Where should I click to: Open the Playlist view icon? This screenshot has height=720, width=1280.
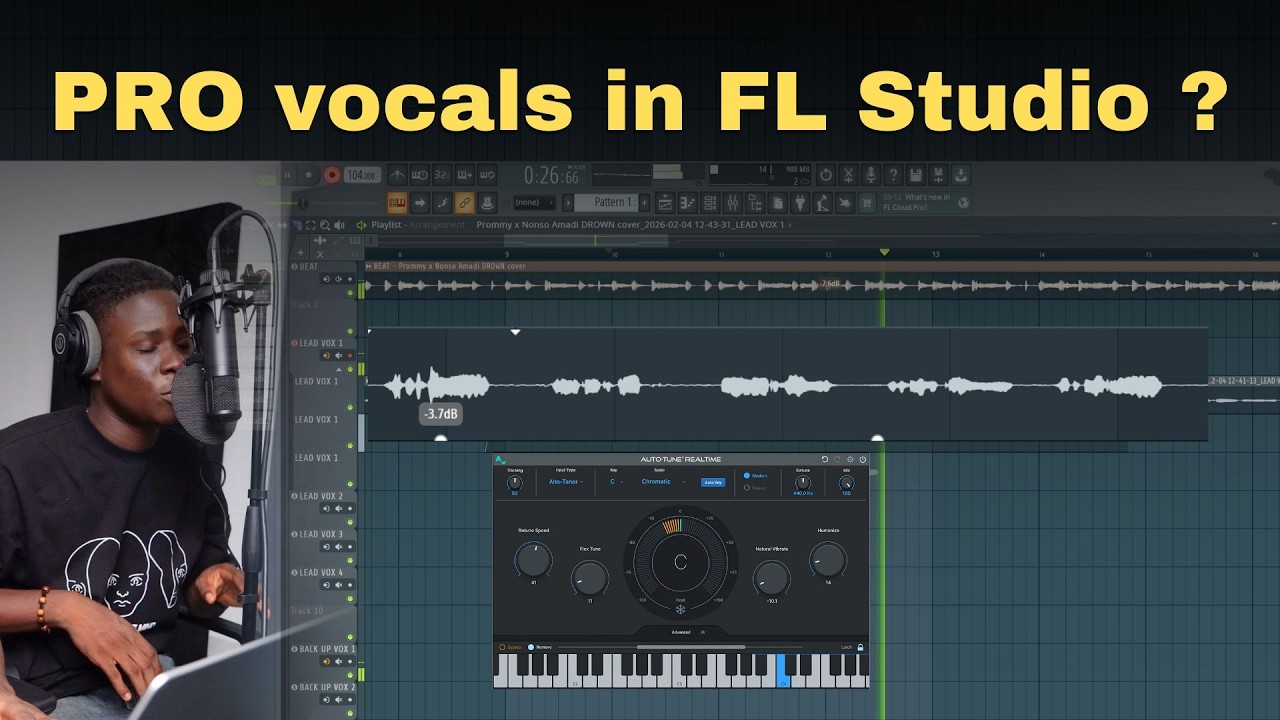[666, 202]
